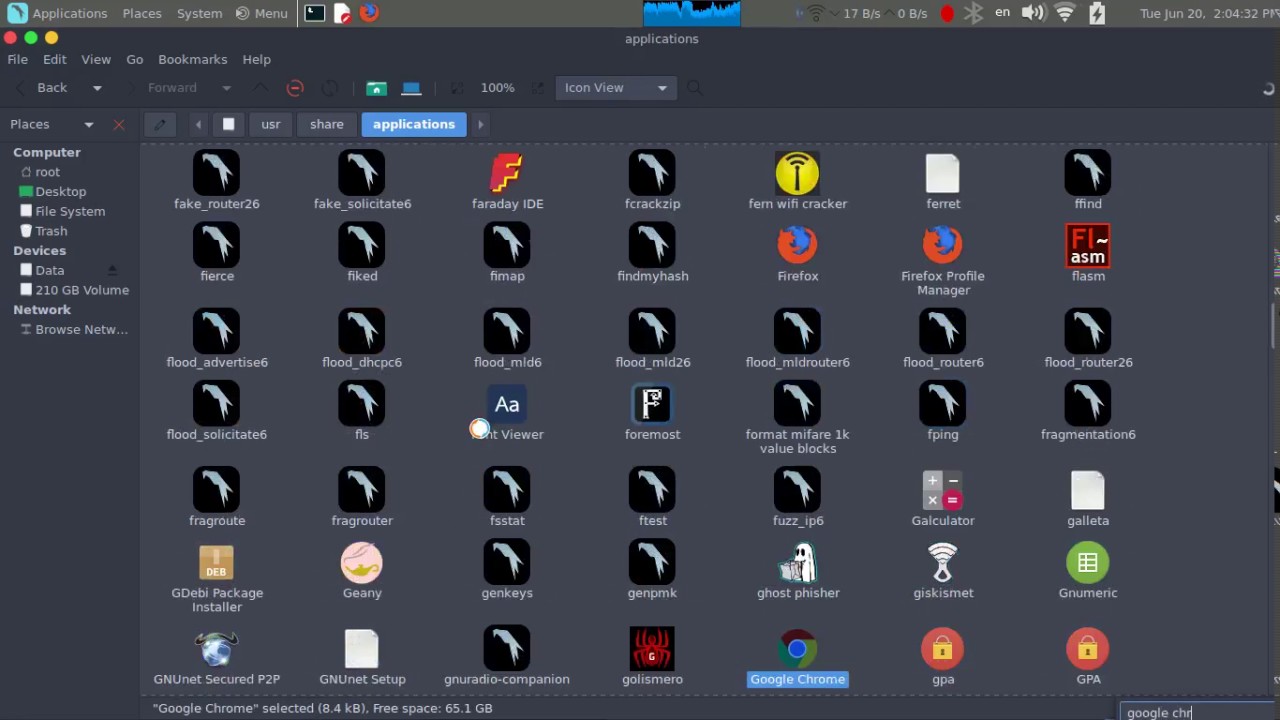Select the faraday IDE application icon
This screenshot has height=720, width=1280.
507,174
